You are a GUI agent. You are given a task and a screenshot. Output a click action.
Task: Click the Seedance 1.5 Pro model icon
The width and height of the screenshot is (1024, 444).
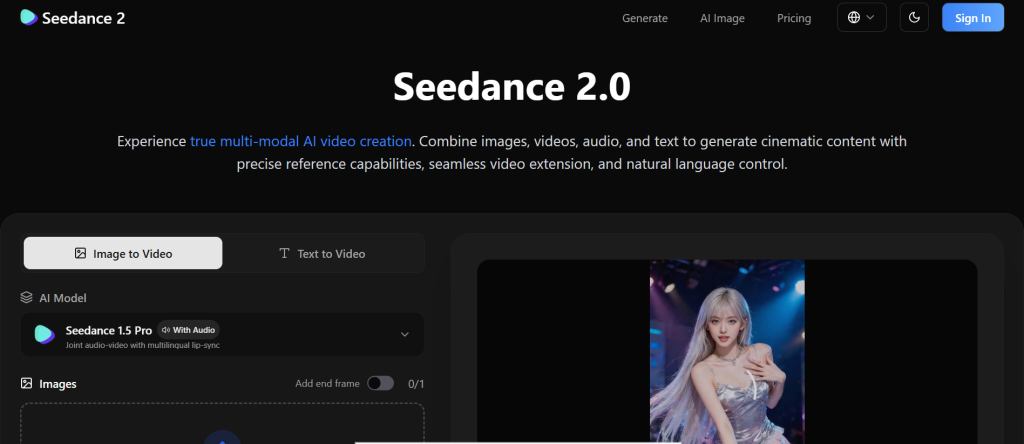click(x=44, y=334)
